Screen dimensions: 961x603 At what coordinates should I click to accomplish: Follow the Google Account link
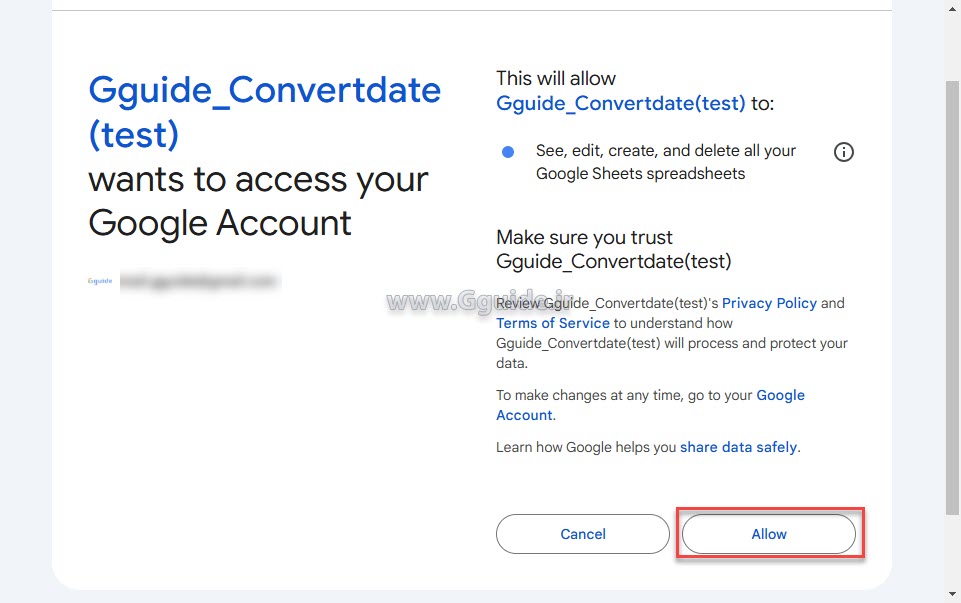coord(780,395)
